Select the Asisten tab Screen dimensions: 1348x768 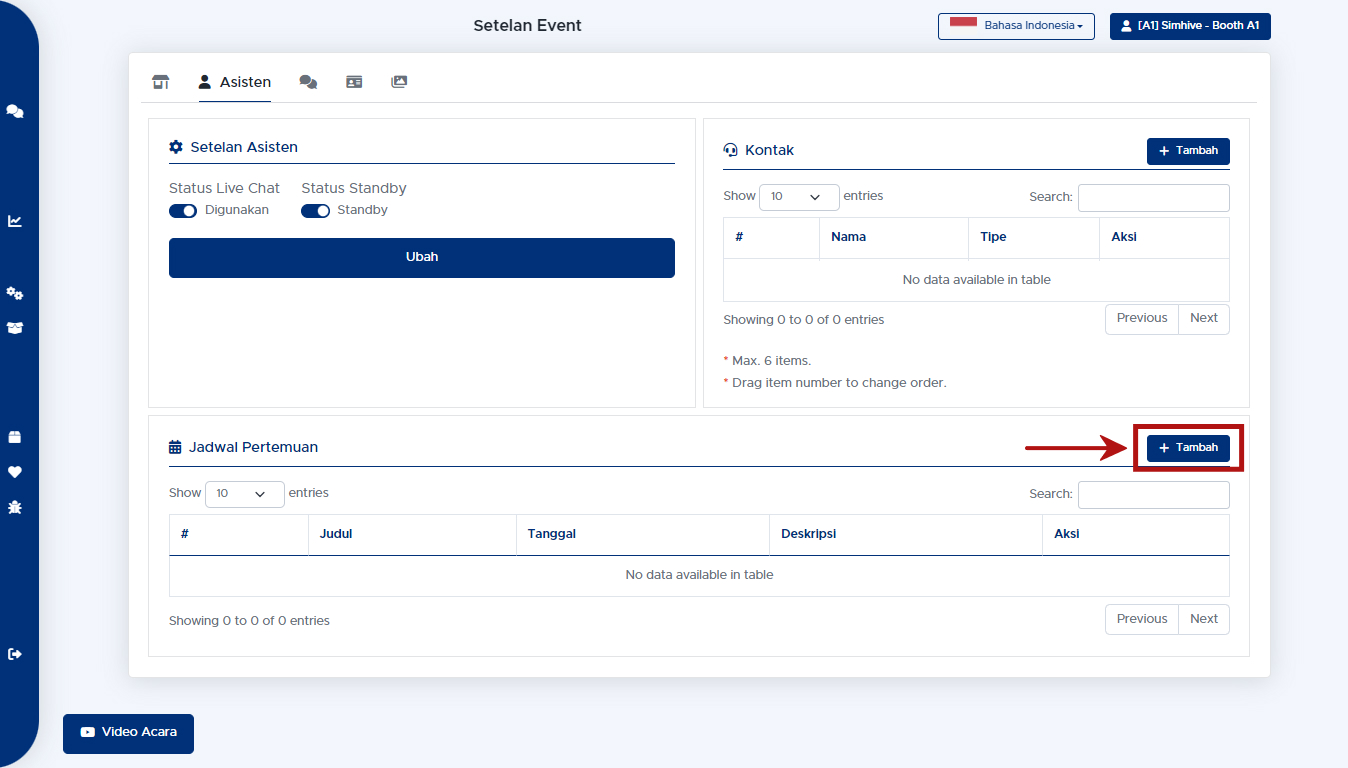click(x=235, y=82)
